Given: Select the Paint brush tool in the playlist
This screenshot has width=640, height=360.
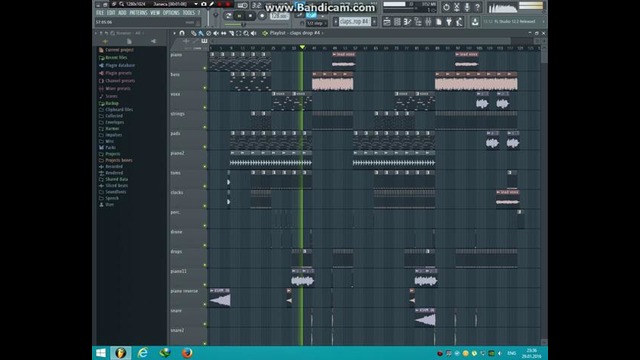Looking at the screenshot, I should tap(201, 33).
